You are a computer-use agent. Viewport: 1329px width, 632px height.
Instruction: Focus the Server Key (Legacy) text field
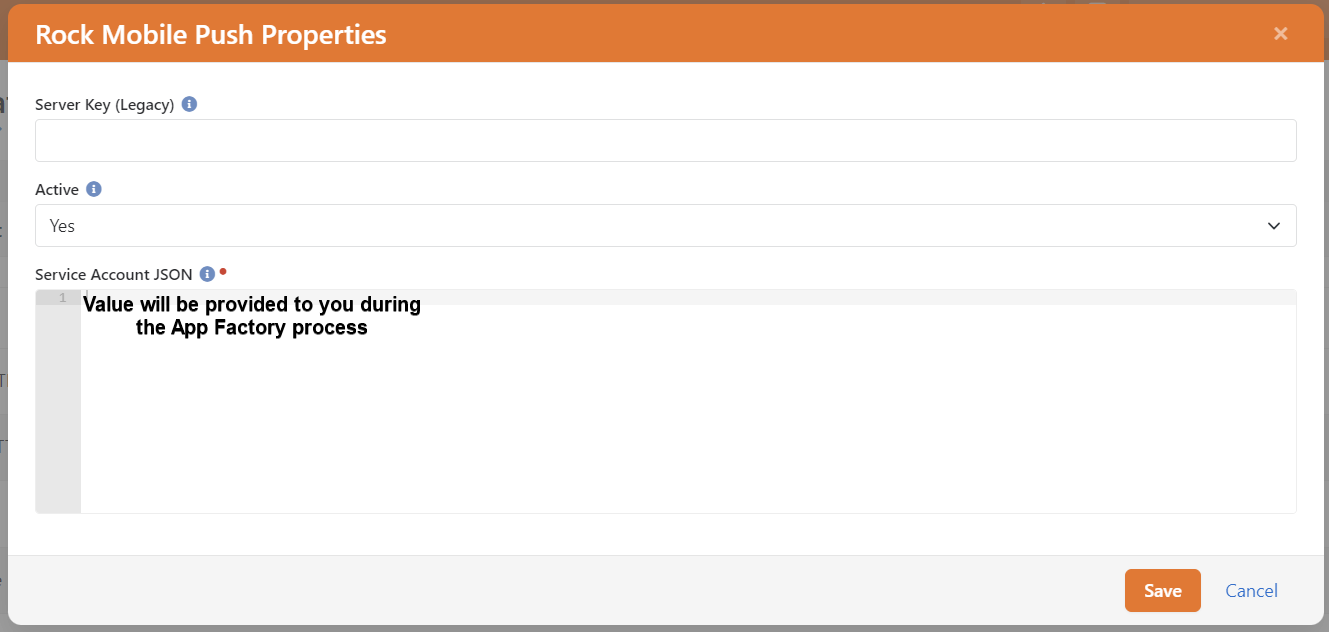pyautogui.click(x=666, y=141)
